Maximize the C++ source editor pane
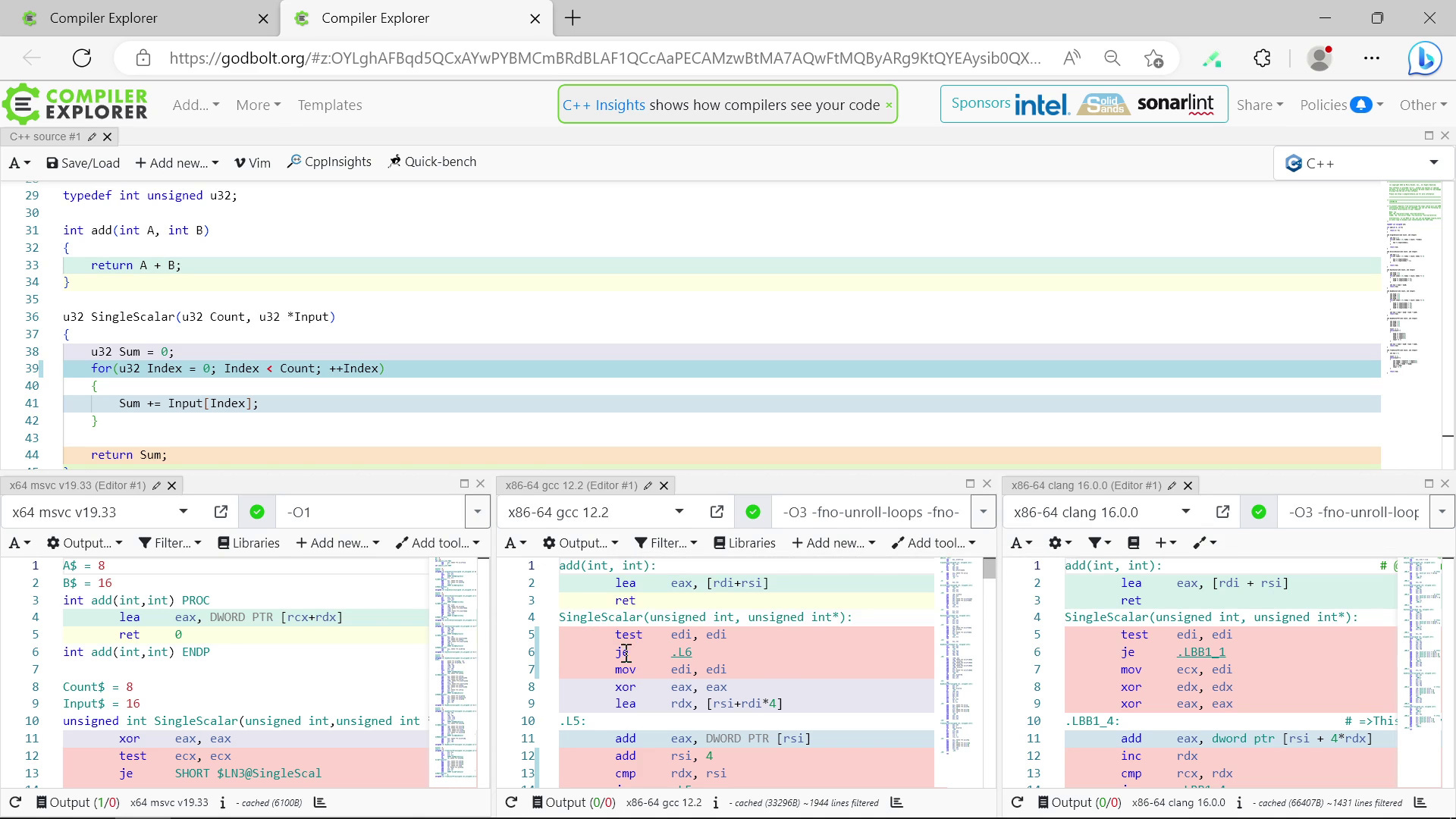 tap(1429, 136)
